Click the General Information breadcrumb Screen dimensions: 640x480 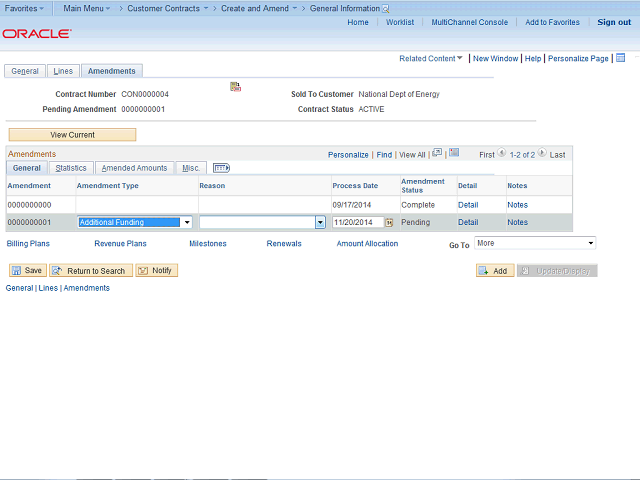click(345, 9)
